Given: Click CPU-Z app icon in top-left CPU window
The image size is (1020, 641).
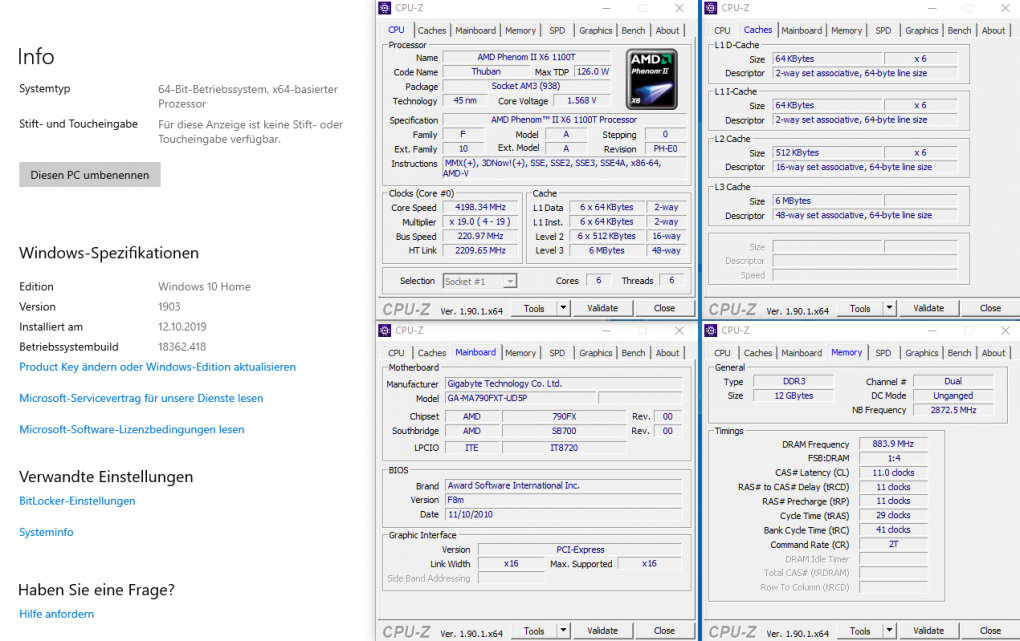Looking at the screenshot, I should click(x=384, y=8).
